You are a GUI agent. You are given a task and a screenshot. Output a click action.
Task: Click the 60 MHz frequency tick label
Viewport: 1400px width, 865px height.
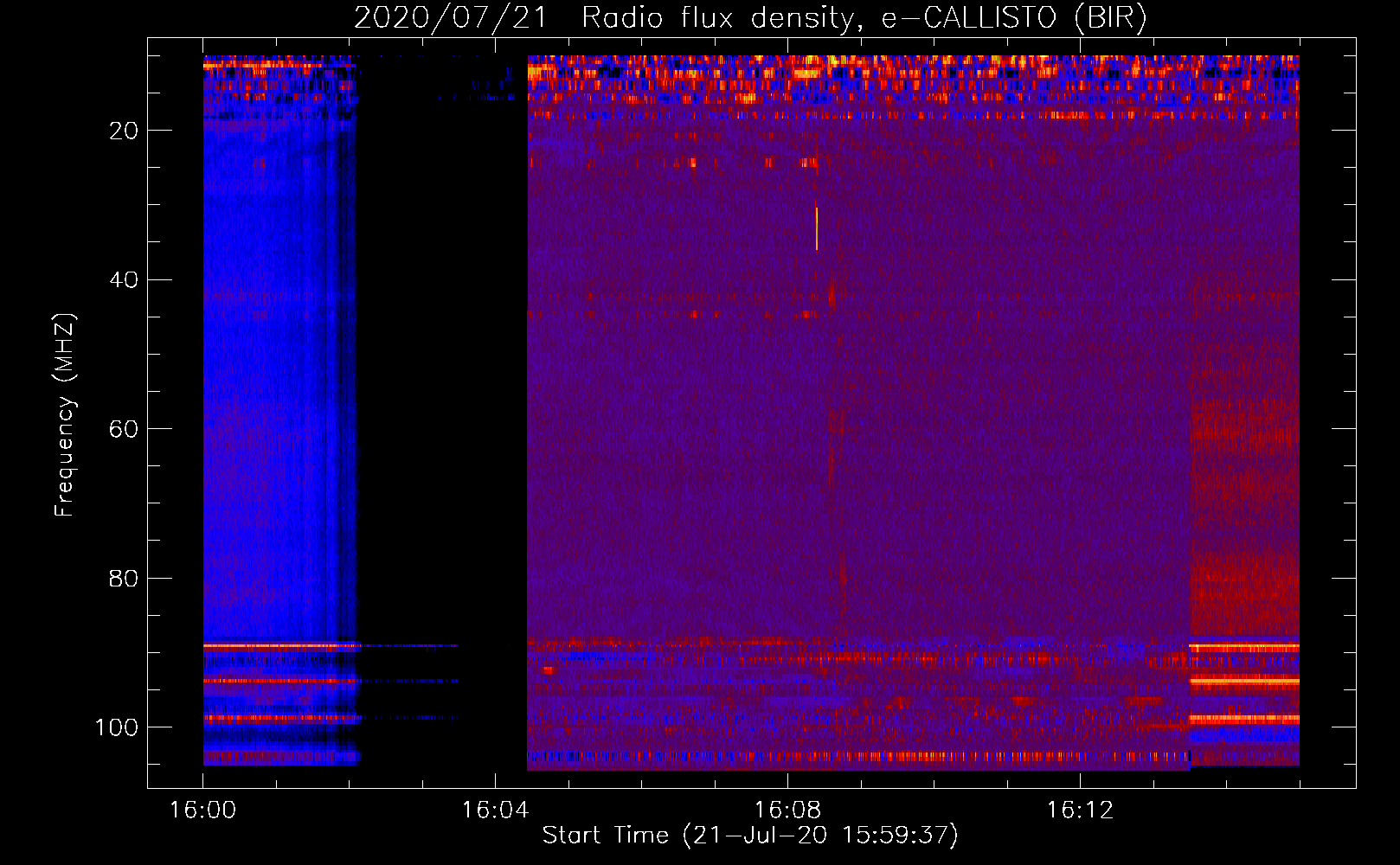(x=124, y=429)
